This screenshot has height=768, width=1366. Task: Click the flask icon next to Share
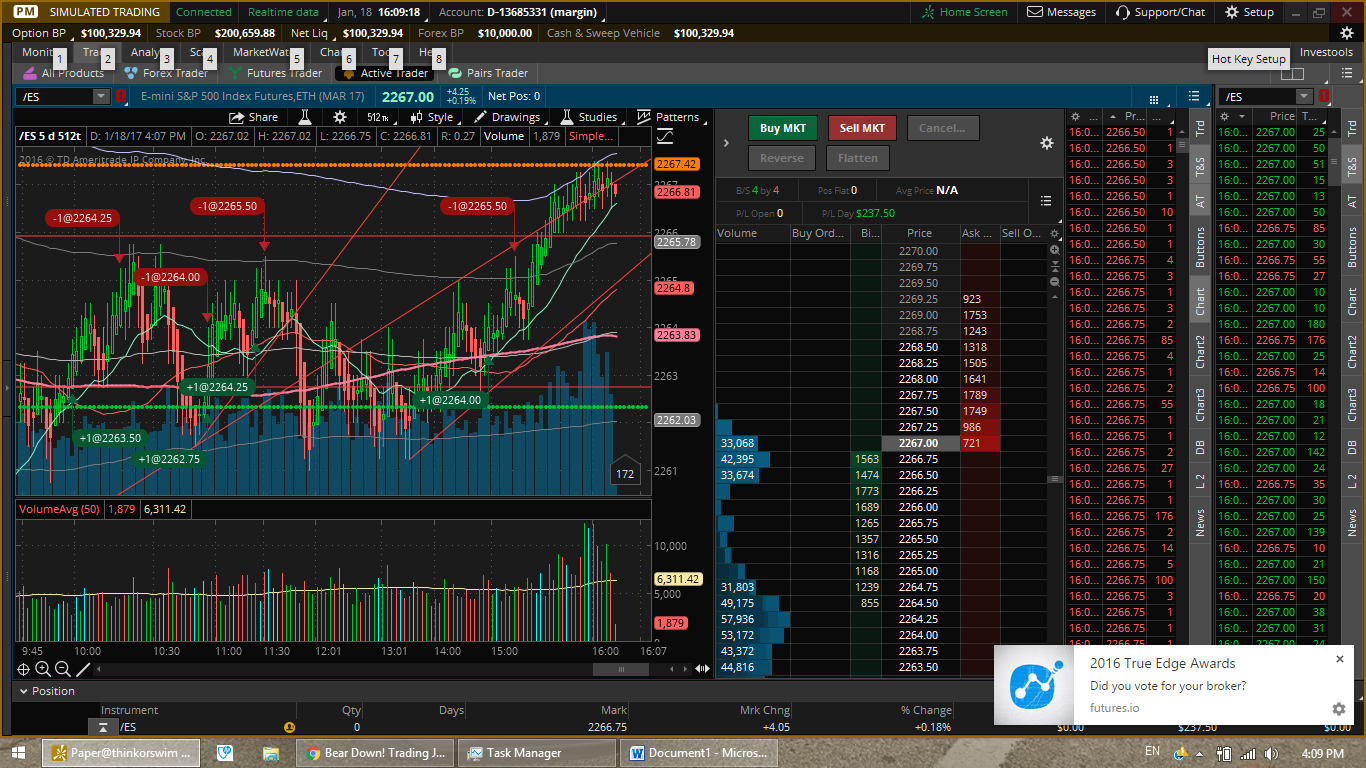[305, 117]
